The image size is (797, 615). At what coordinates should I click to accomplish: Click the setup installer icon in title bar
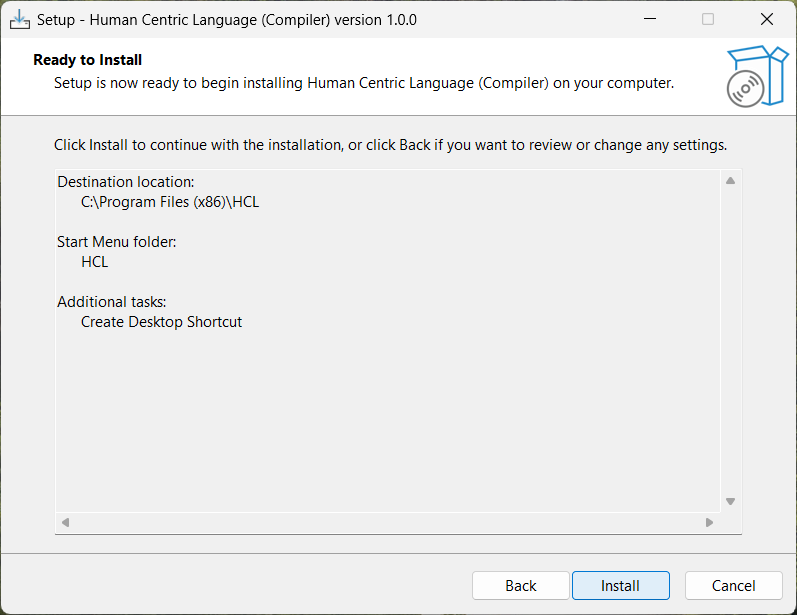[20, 19]
